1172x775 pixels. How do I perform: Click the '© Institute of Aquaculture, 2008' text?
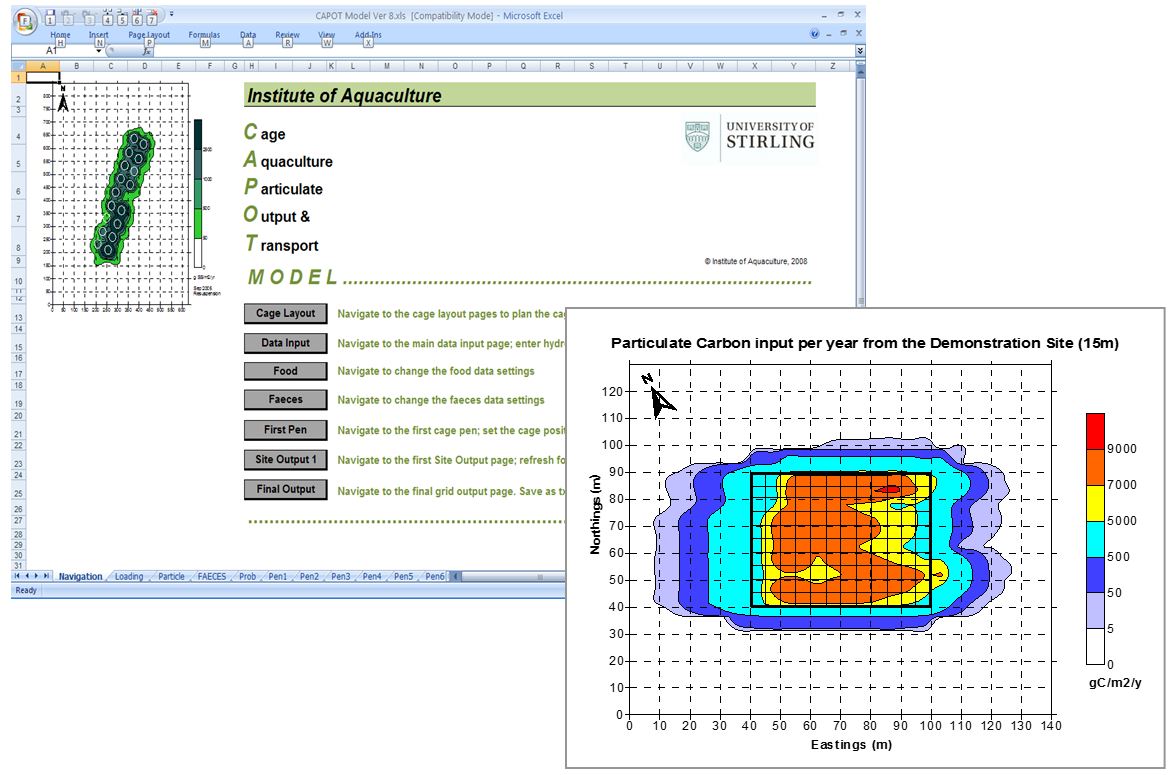coord(756,262)
